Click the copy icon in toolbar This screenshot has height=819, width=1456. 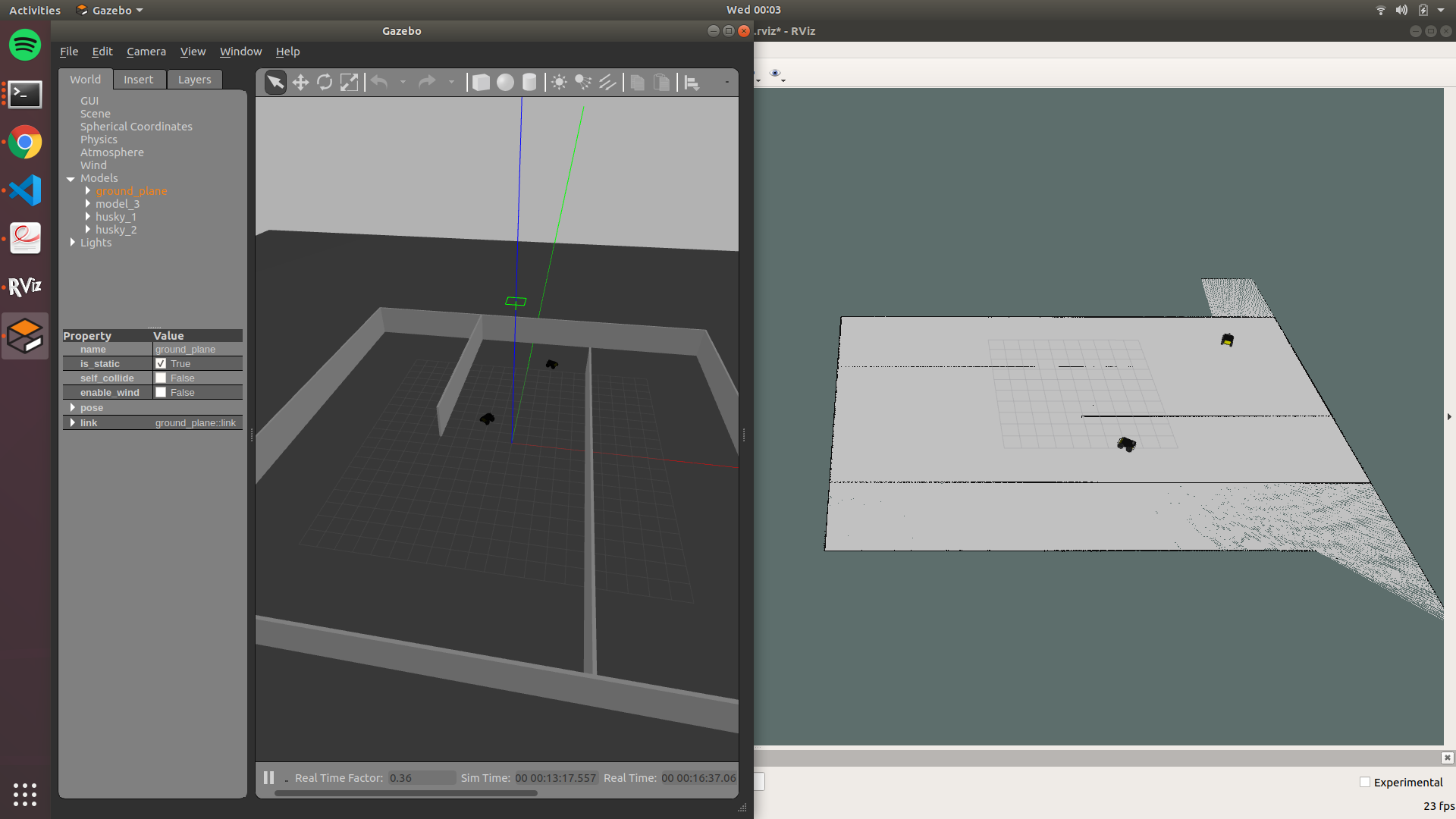point(638,82)
